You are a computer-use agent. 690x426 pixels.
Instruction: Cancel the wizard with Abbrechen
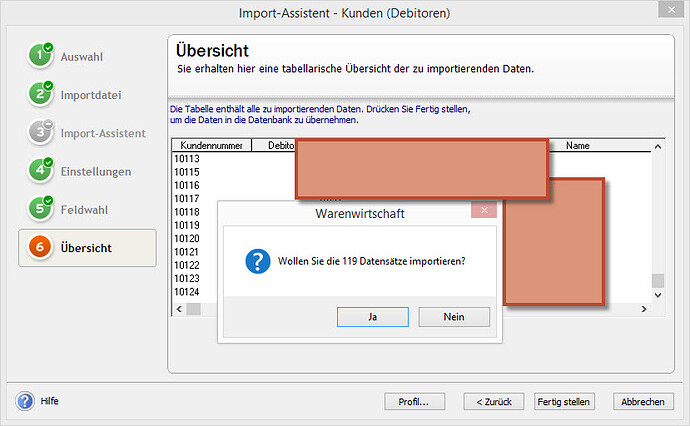tap(643, 402)
